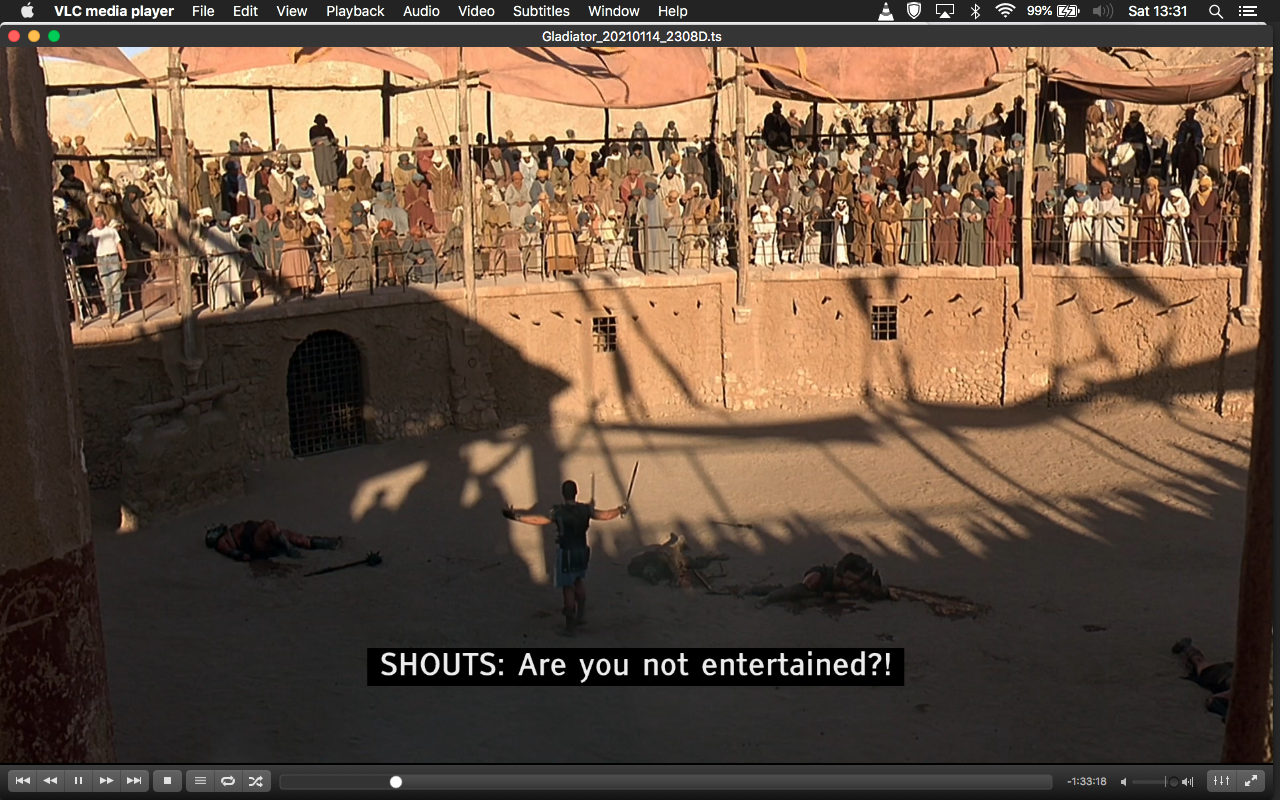Click the VLC cone menu bar icon
Image resolution: width=1280 pixels, height=800 pixels.
(886, 11)
